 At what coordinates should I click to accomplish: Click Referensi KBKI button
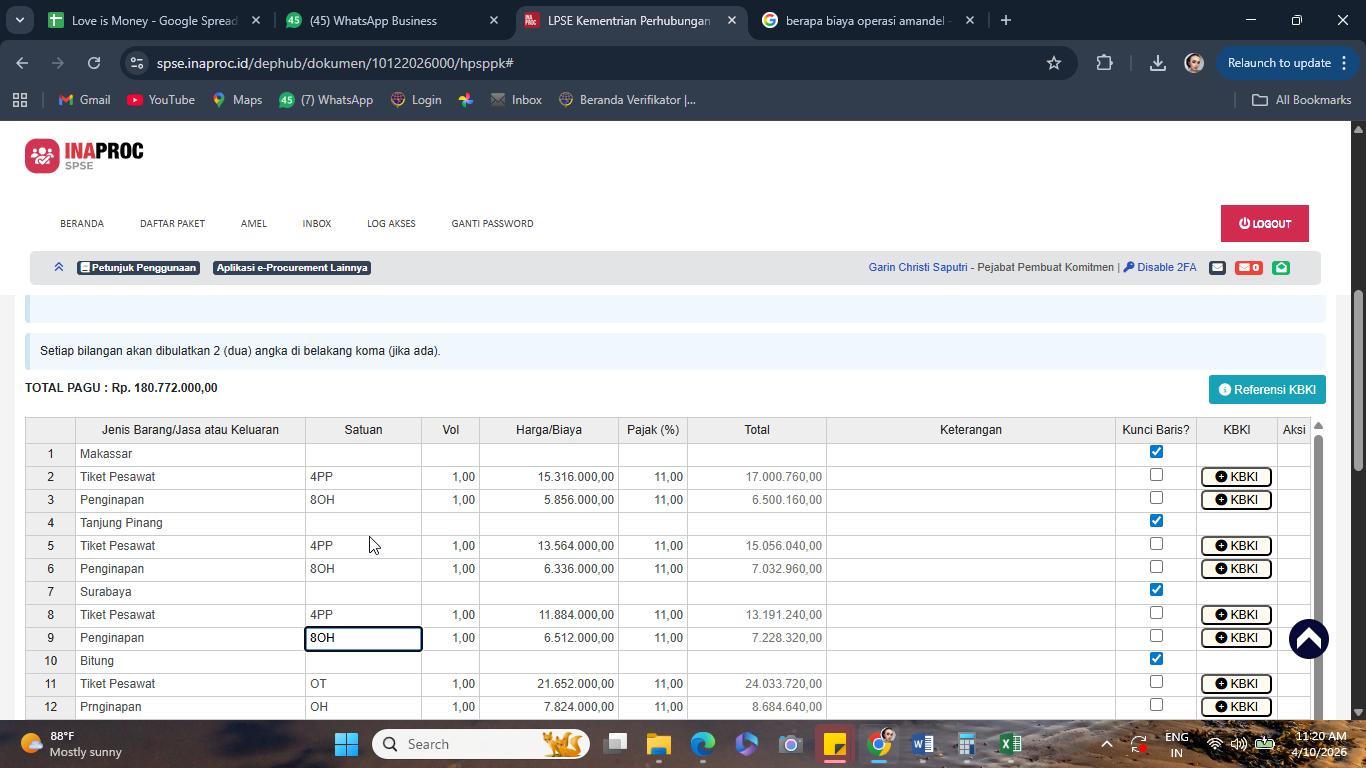click(x=1267, y=390)
